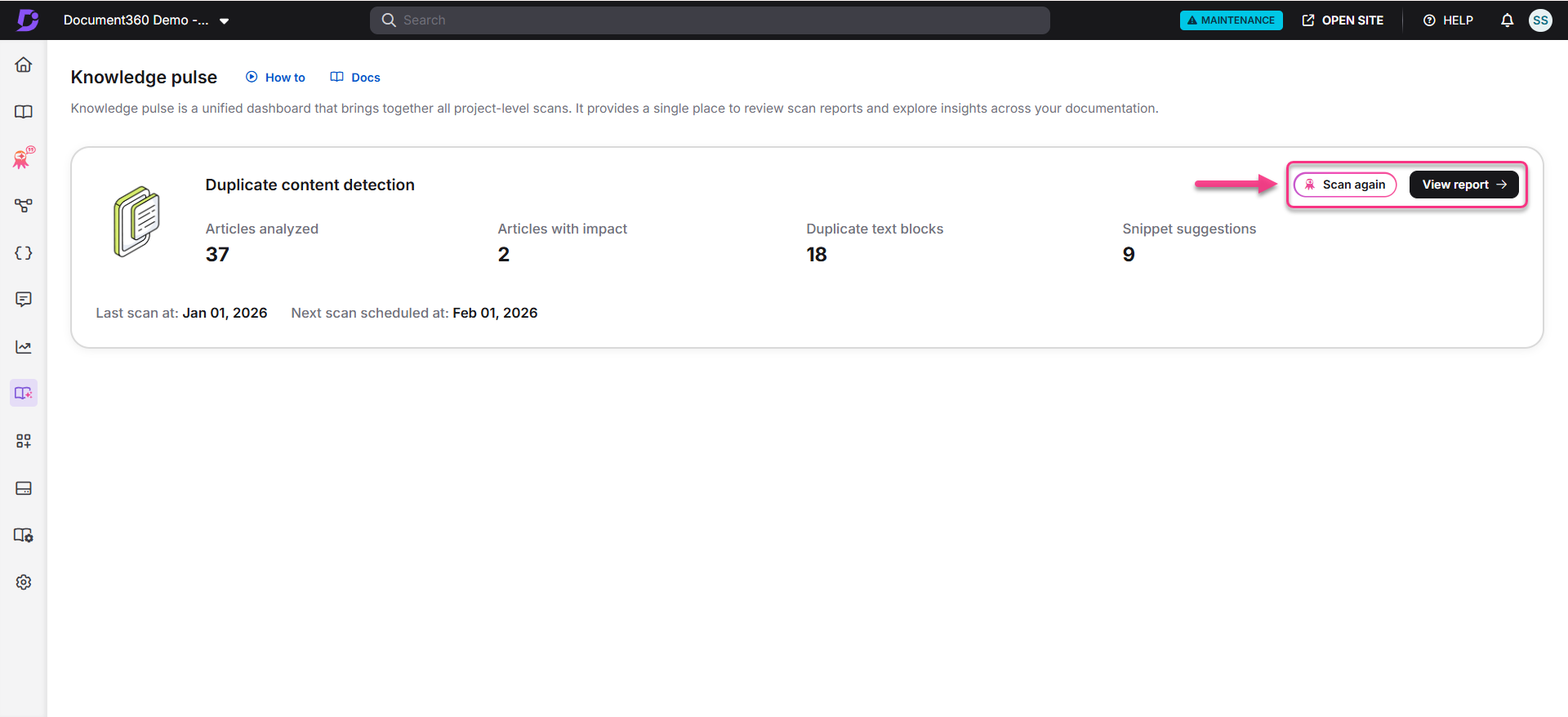Screen dimensions: 1568x717
Task: Open the API documentation braces icon
Action: click(24, 253)
